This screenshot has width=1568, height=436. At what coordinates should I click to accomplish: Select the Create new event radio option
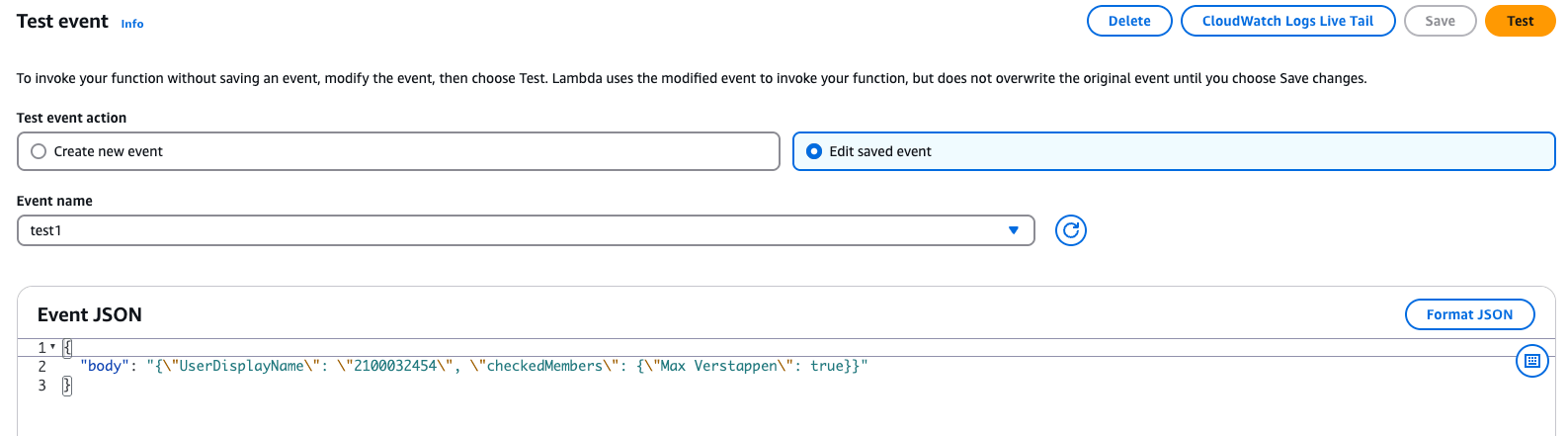tap(39, 151)
